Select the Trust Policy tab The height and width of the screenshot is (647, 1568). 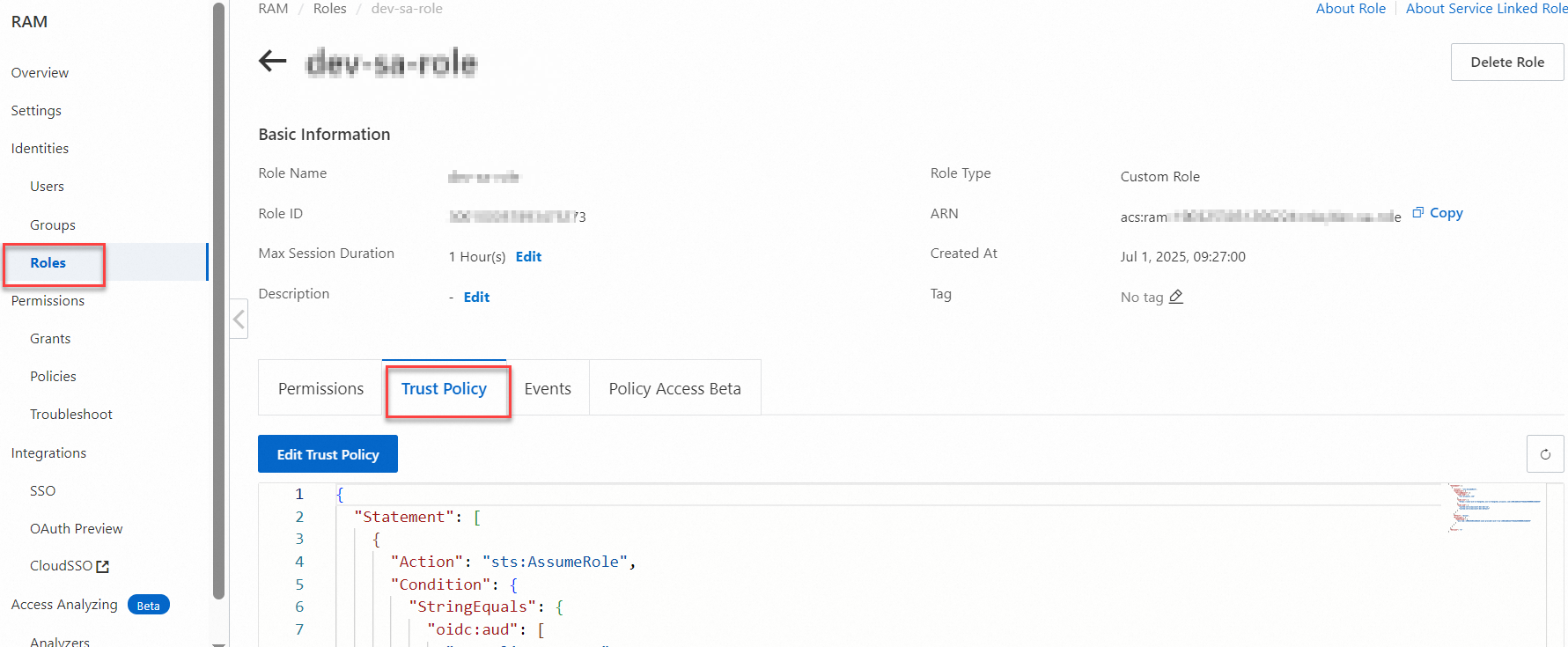444,388
